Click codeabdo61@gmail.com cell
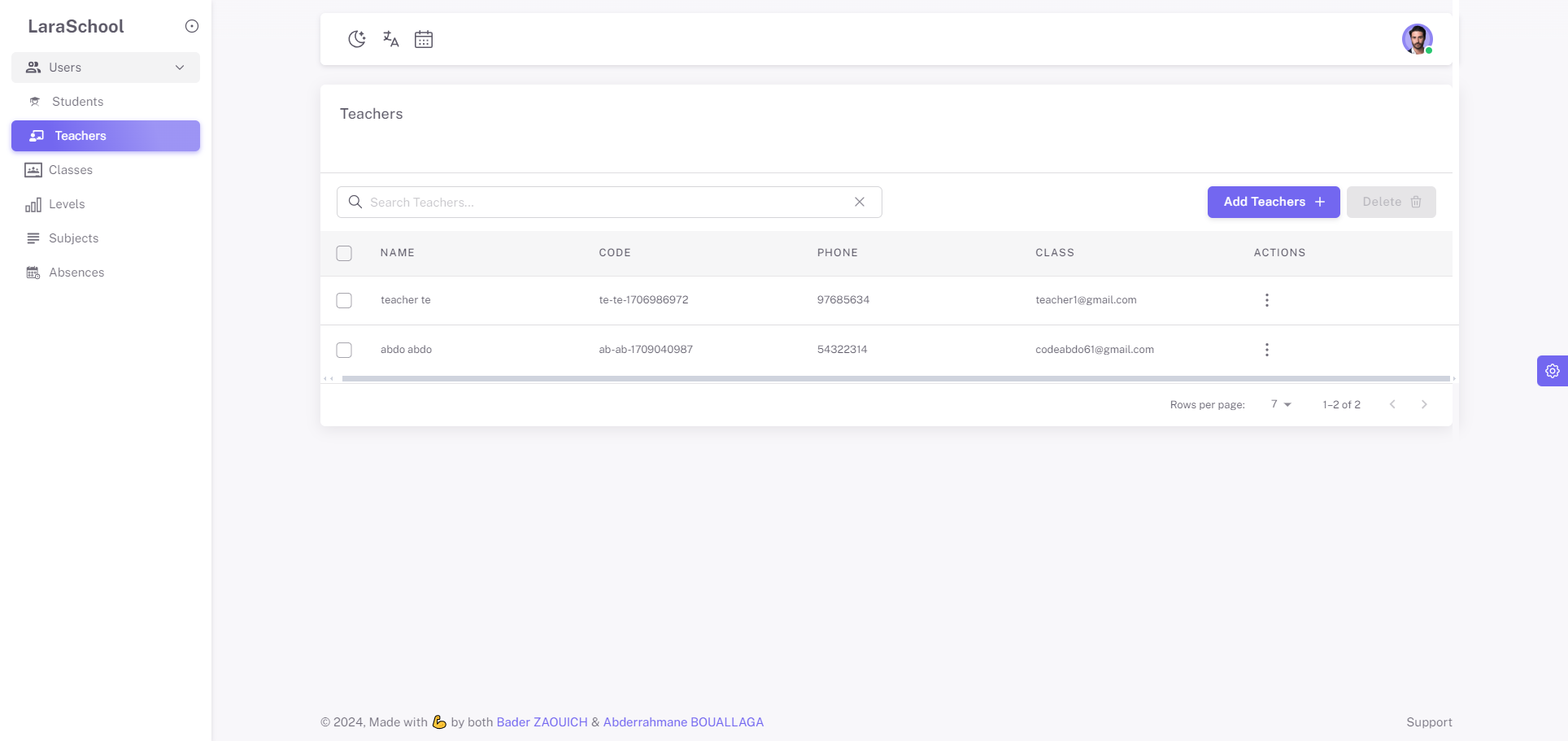 (x=1095, y=350)
